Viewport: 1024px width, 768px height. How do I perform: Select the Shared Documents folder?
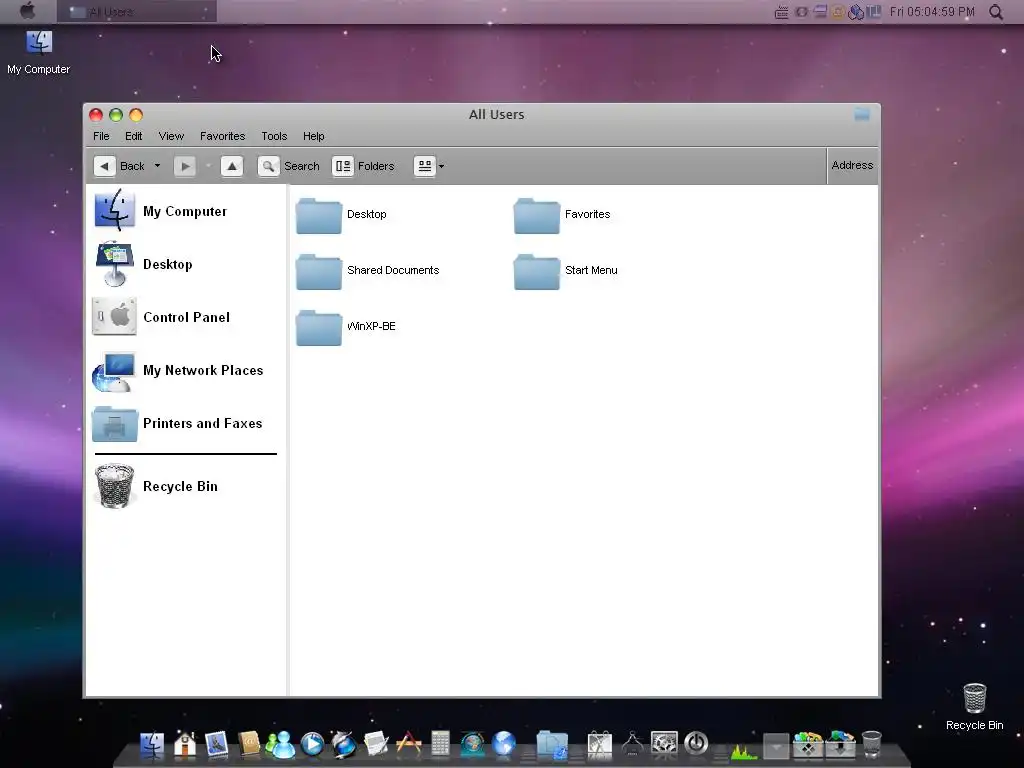pyautogui.click(x=367, y=271)
